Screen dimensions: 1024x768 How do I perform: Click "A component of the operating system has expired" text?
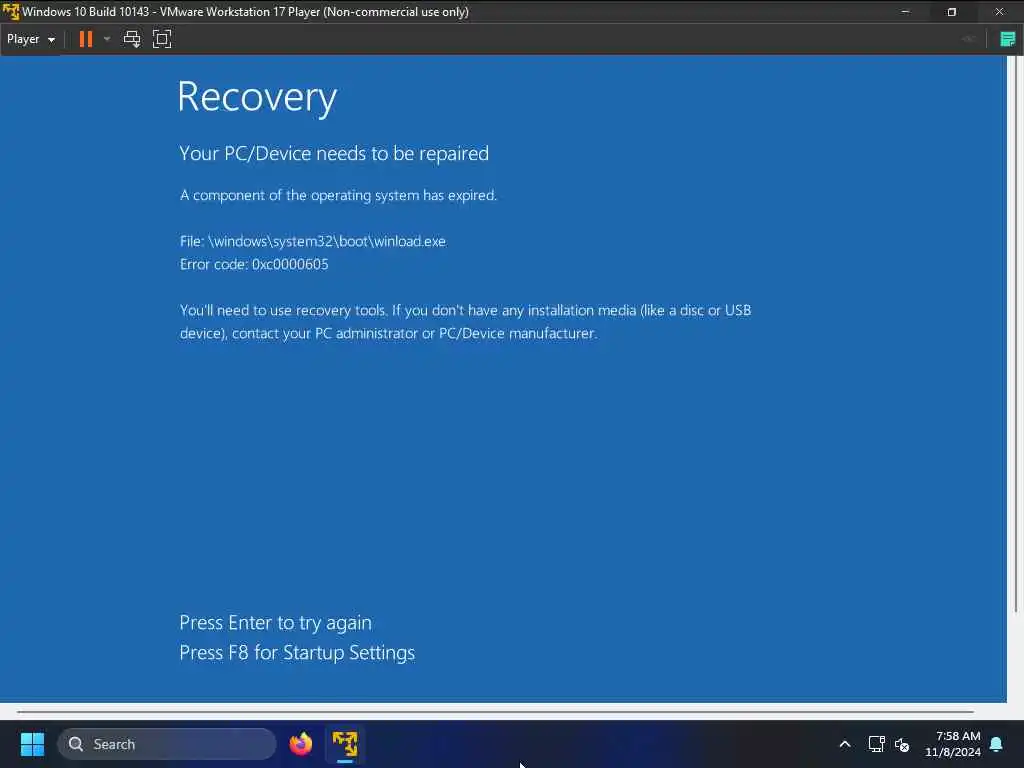click(338, 195)
